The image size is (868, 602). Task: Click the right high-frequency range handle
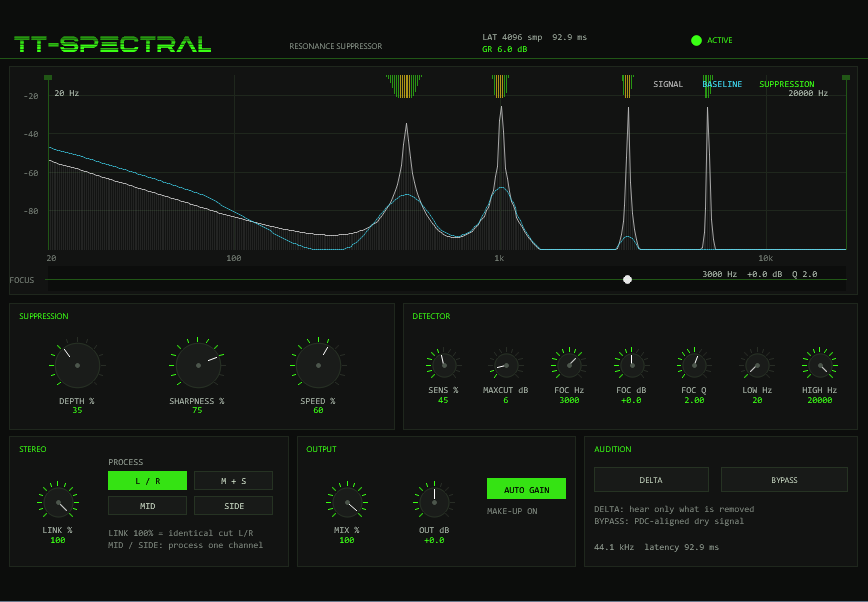[846, 78]
